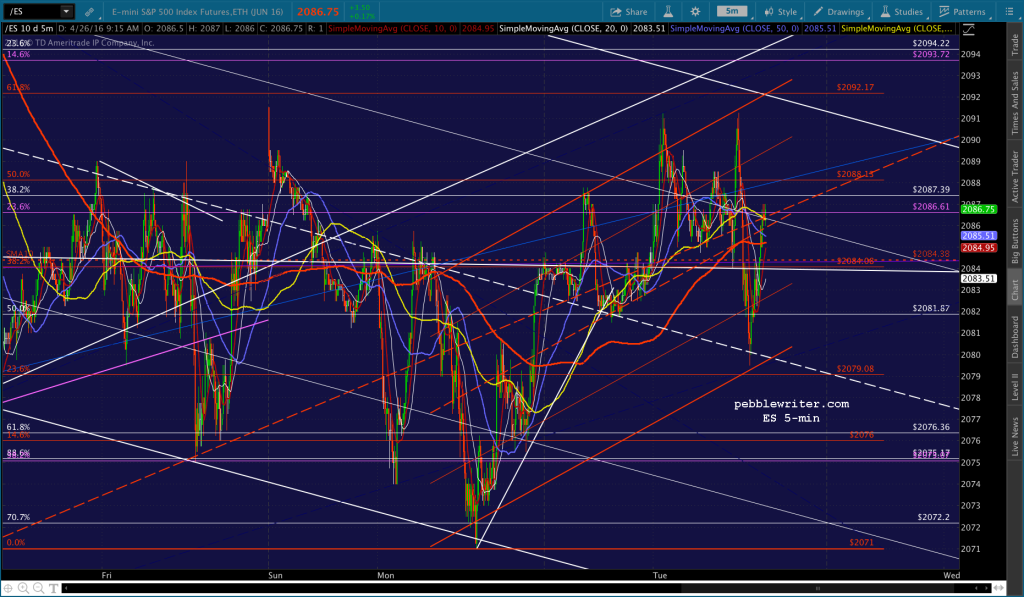The width and height of the screenshot is (1024, 597).
Task: Open the Times And Sales side tab
Action: (1015, 103)
